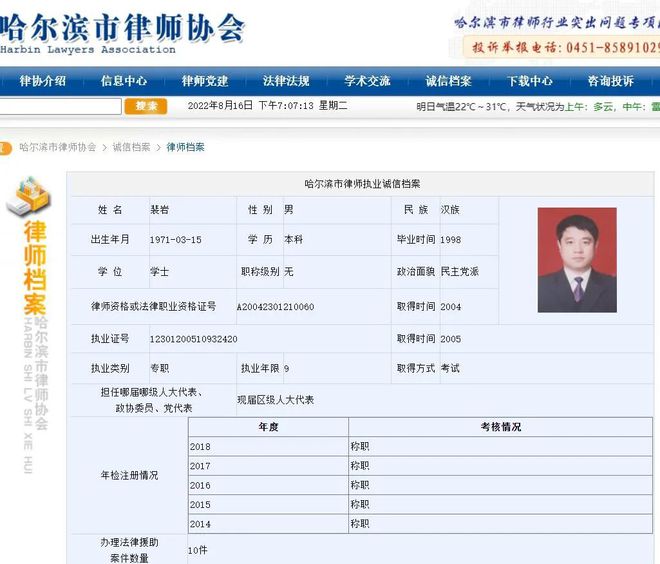Image resolution: width=660 pixels, height=564 pixels.
Task: Click the orange 搜索 button
Action: pyautogui.click(x=146, y=106)
